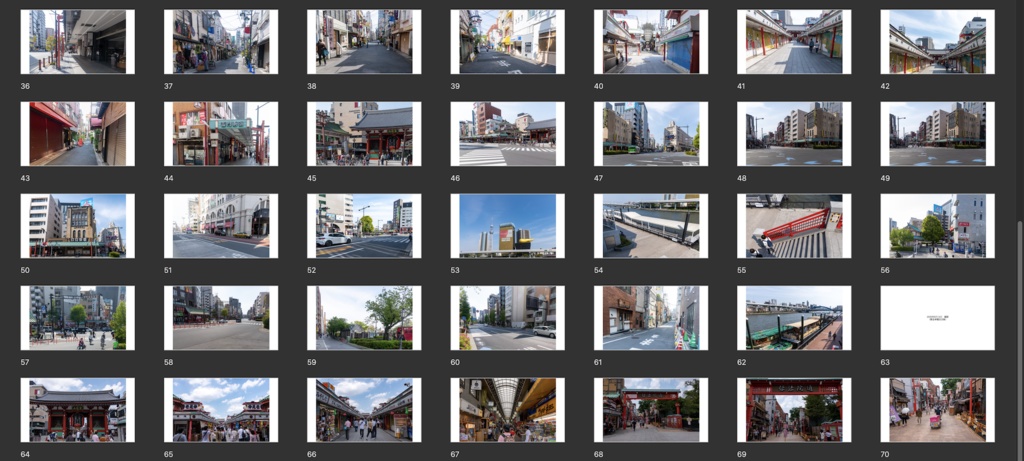Select thumbnail 60

(507, 318)
